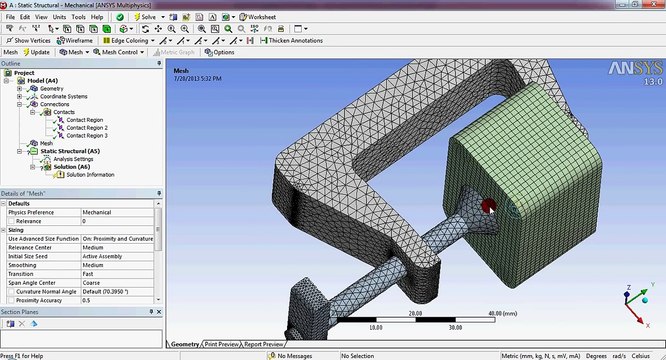666x360 pixels.
Task: Tick the Proximity Accuracy checkbox
Action: click(x=11, y=301)
